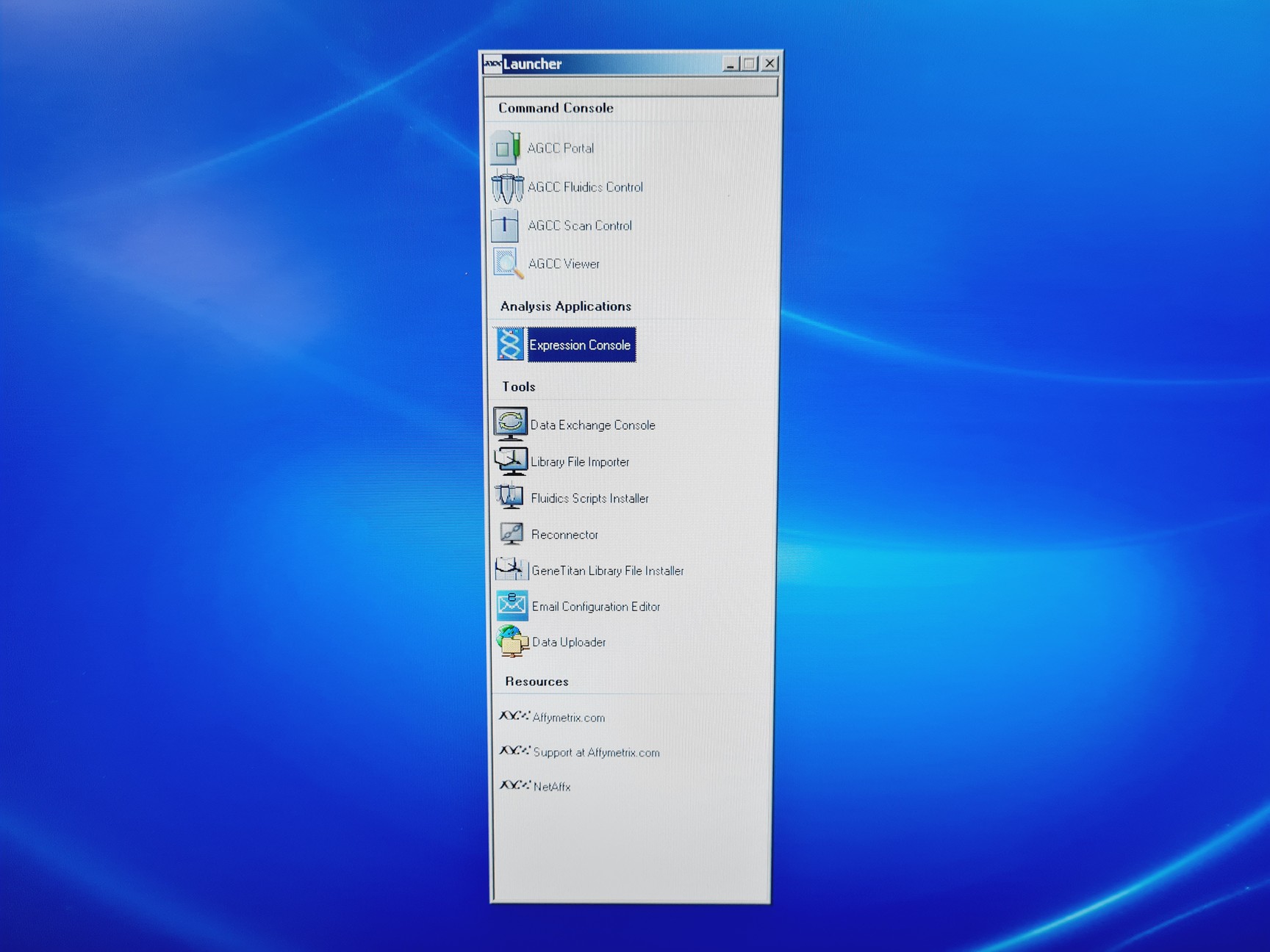The width and height of the screenshot is (1270, 952).
Task: Open GeneTitan Library File Installer icon
Action: 512,570
